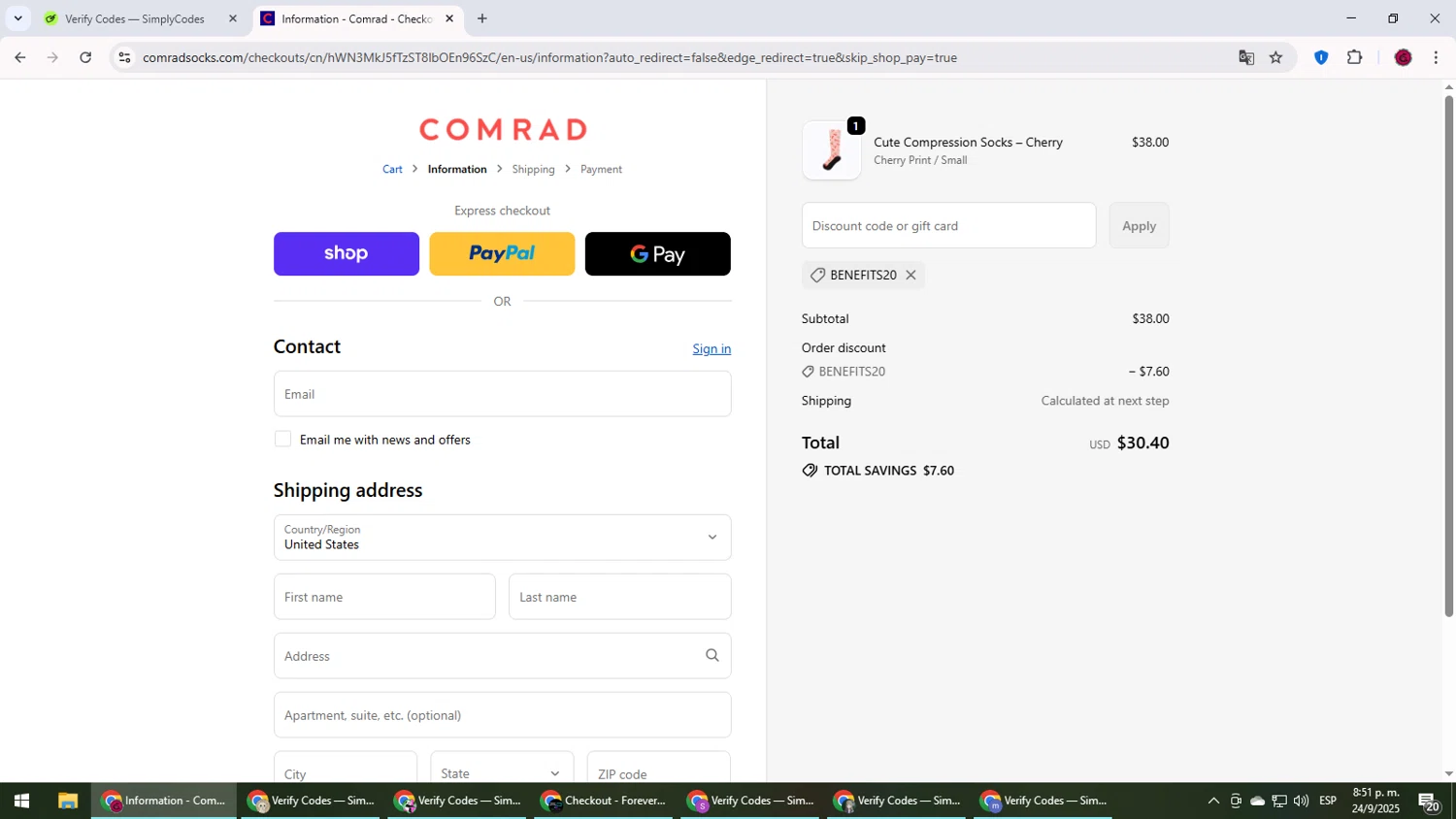Apply the discount code button
This screenshot has height=819, width=1456.
tap(1139, 226)
